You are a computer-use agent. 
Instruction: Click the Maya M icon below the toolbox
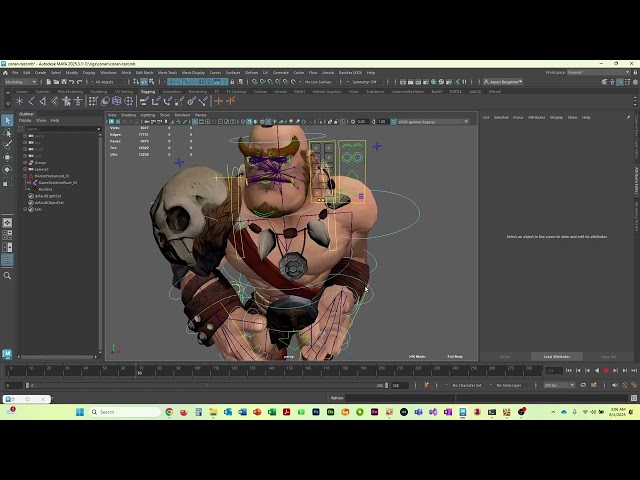[x=7, y=354]
